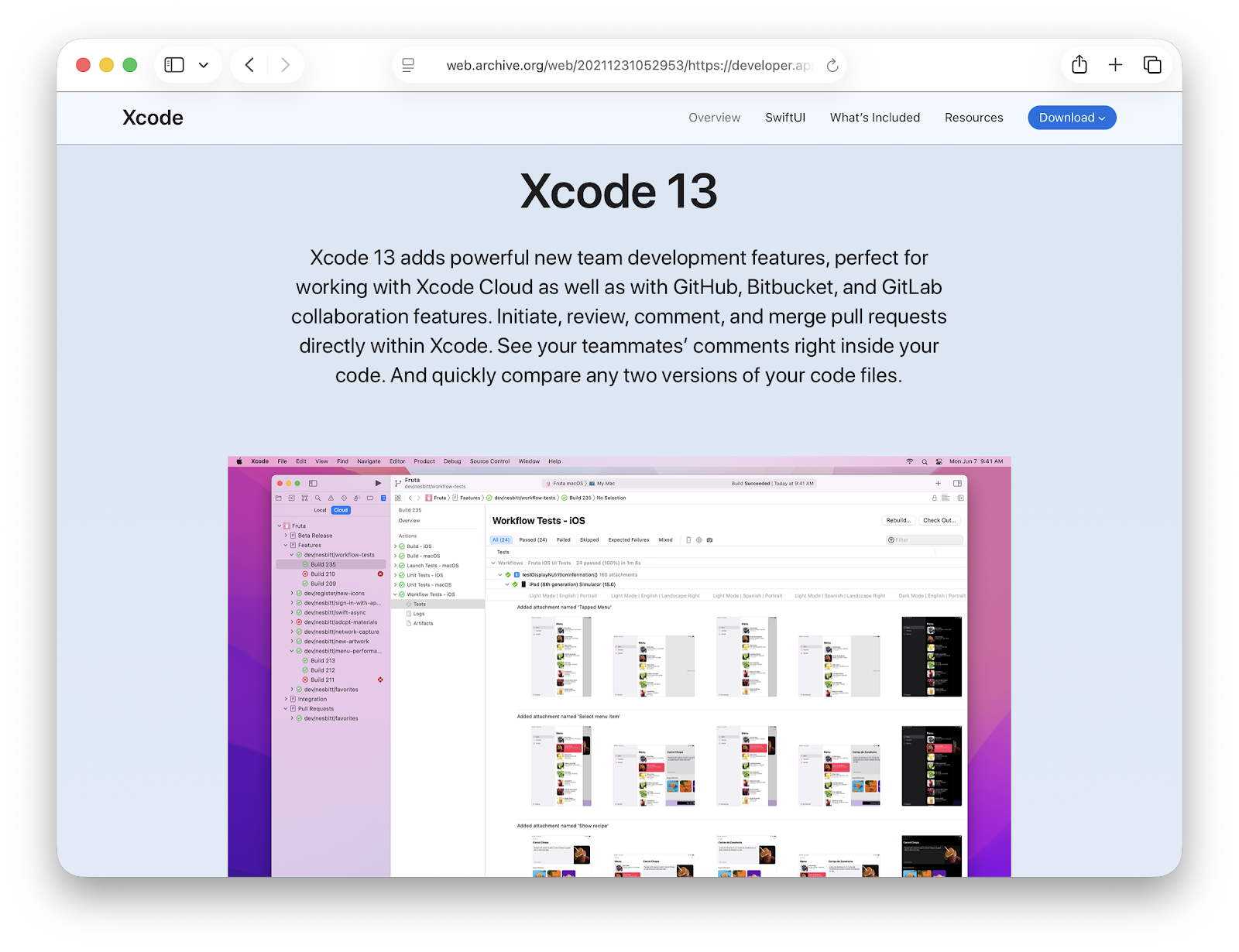Open Control Center icon in Xcode screenshot
Screen dimensions: 1239x952
[939, 461]
